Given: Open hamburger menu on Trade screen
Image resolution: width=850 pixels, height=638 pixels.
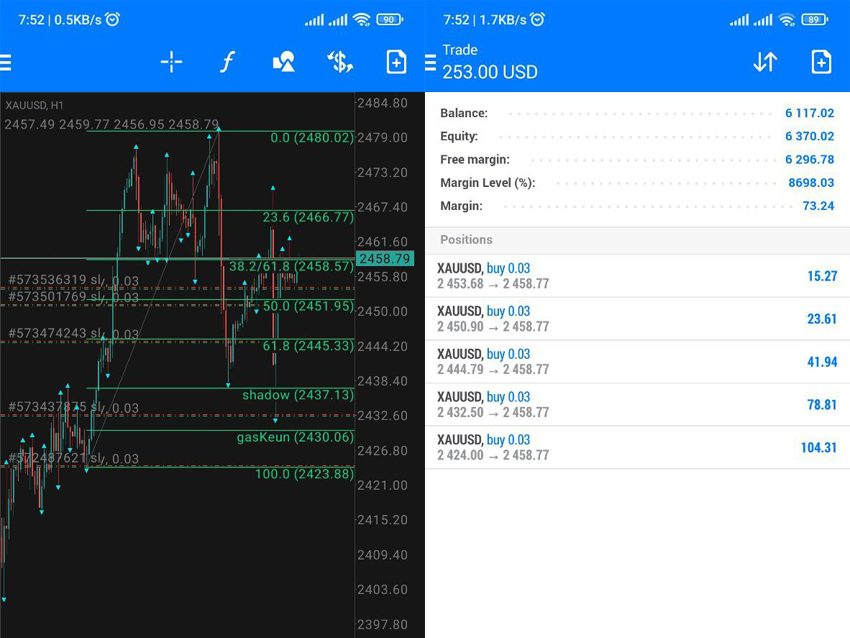Looking at the screenshot, I should (x=431, y=63).
